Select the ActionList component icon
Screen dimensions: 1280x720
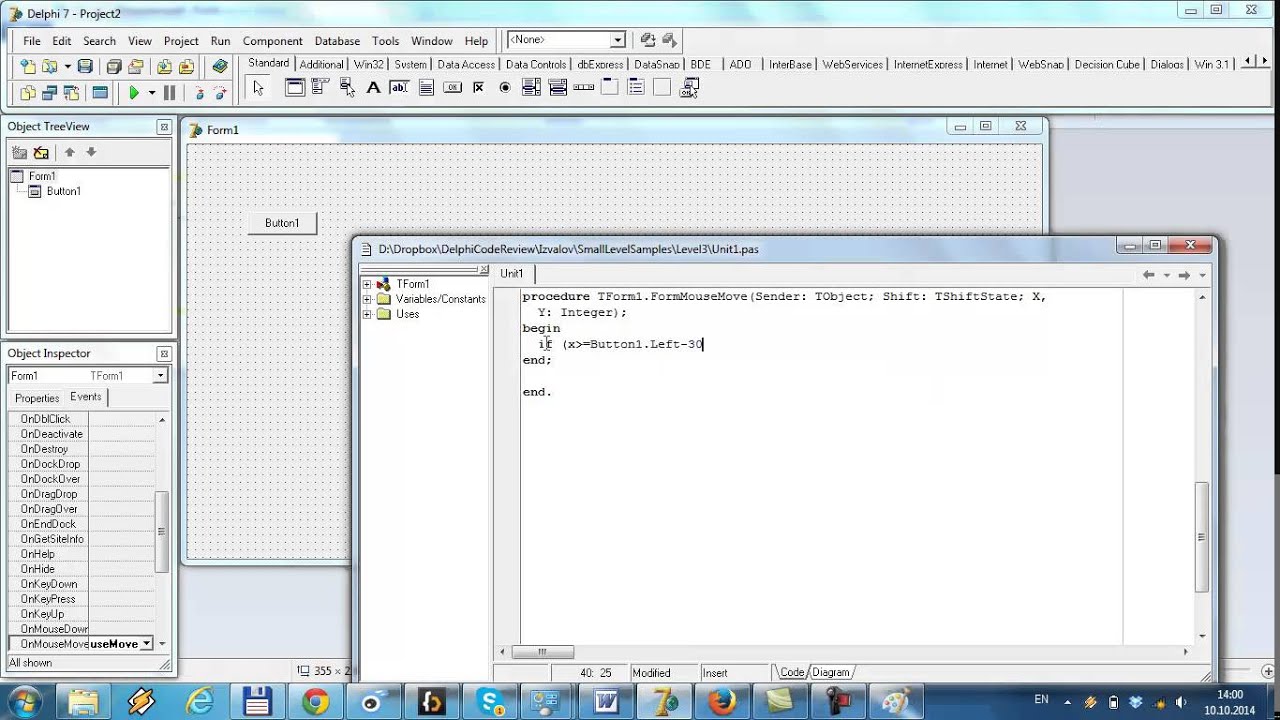(688, 88)
